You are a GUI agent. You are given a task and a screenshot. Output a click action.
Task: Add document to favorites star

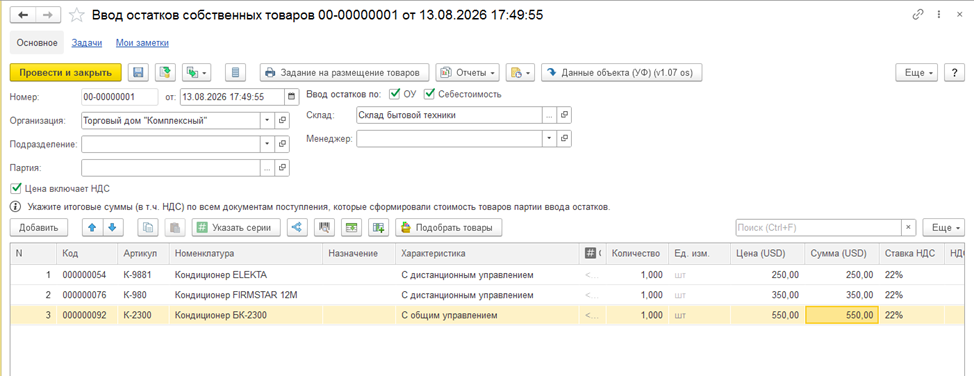click(77, 15)
